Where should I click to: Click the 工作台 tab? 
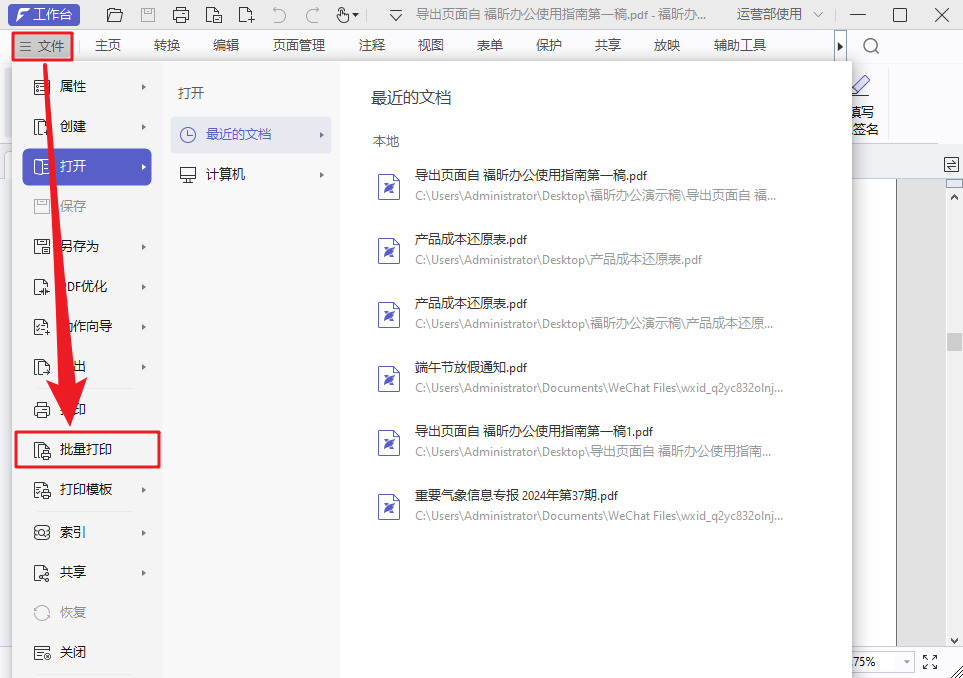43,13
